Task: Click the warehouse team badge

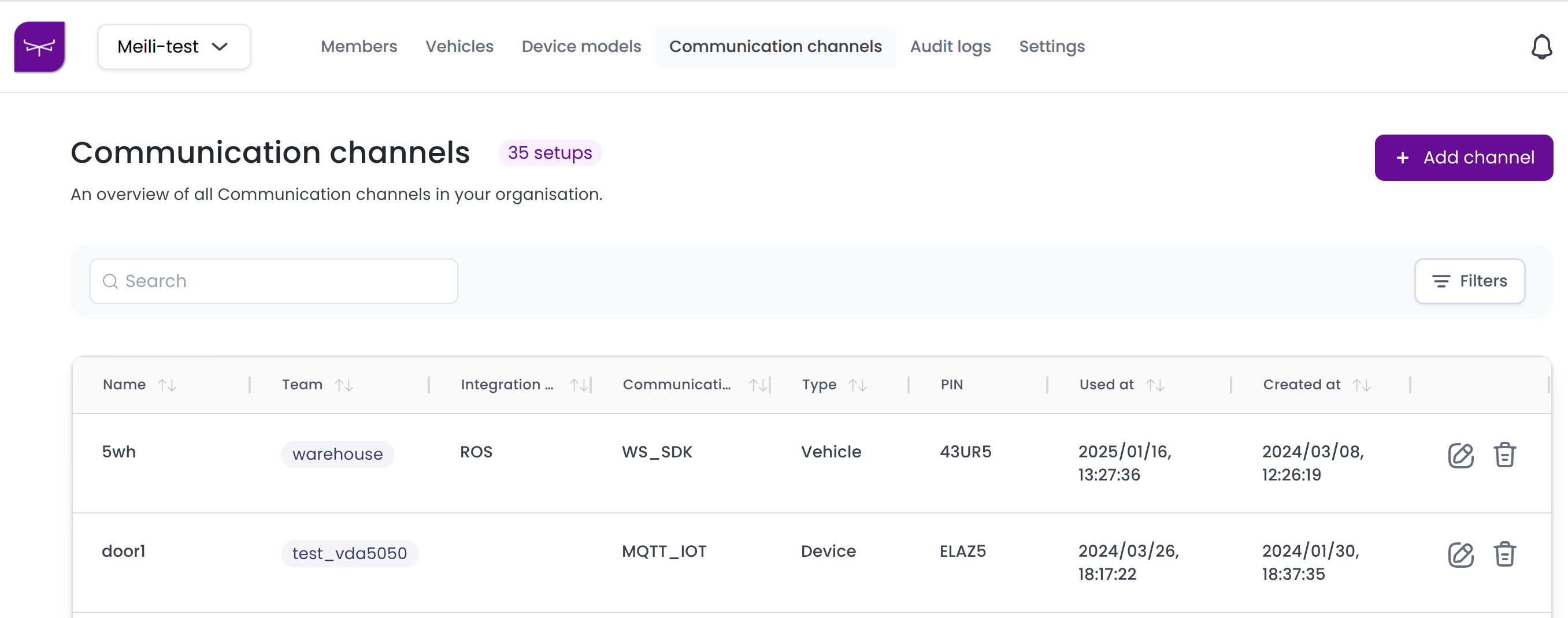Action: click(337, 454)
